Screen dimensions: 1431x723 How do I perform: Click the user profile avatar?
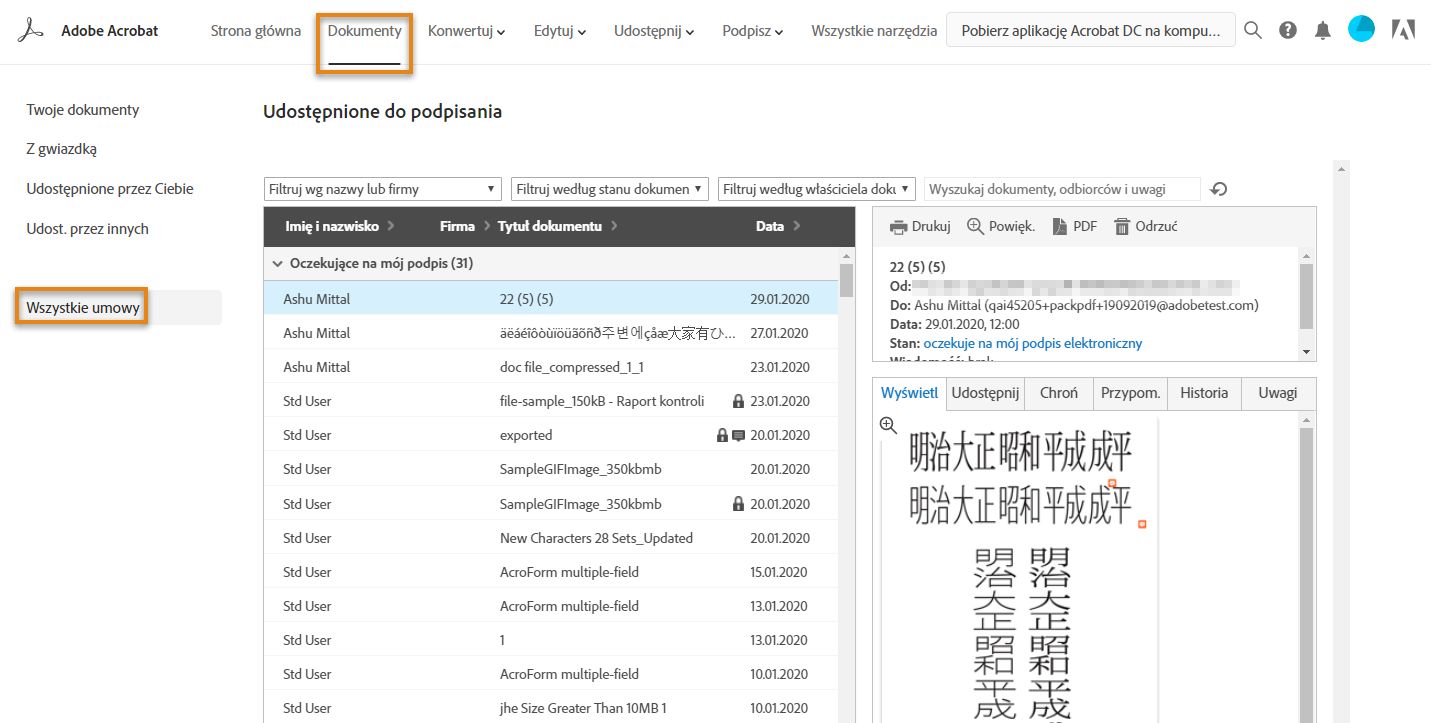[x=1361, y=29]
